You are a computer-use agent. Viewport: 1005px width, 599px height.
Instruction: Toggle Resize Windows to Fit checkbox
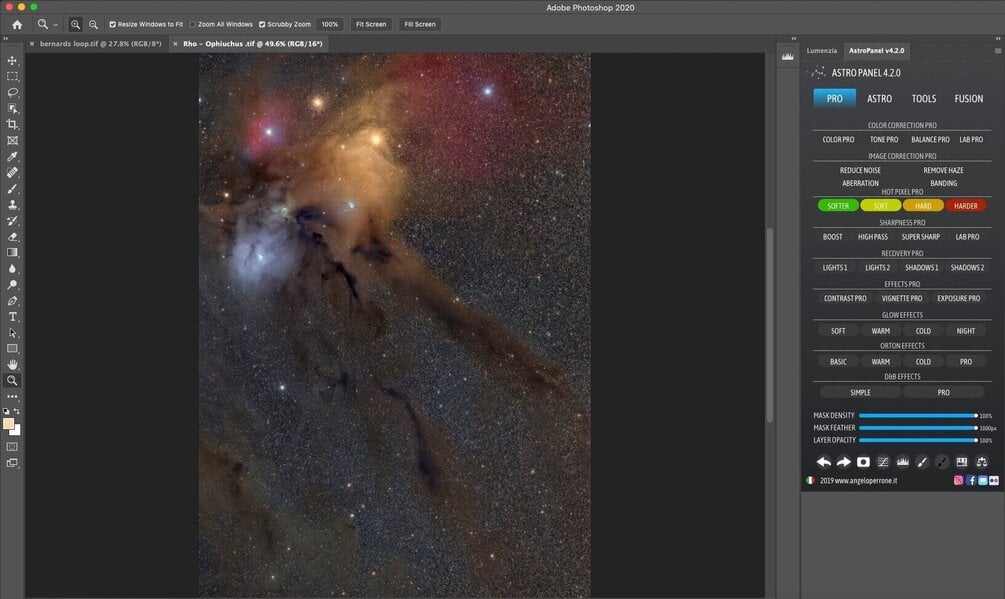112,24
